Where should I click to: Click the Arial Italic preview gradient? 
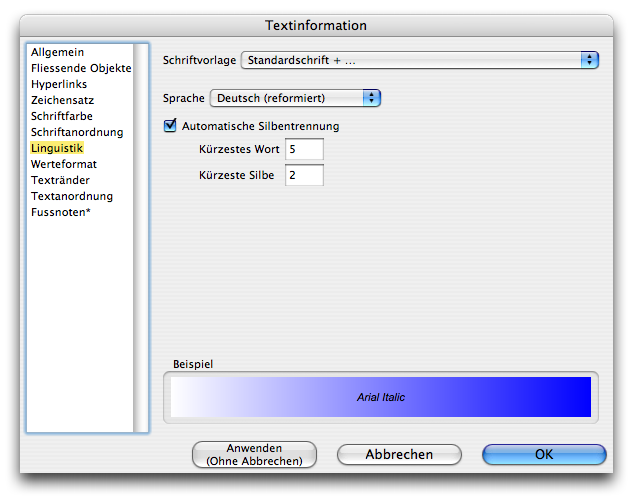pos(381,397)
